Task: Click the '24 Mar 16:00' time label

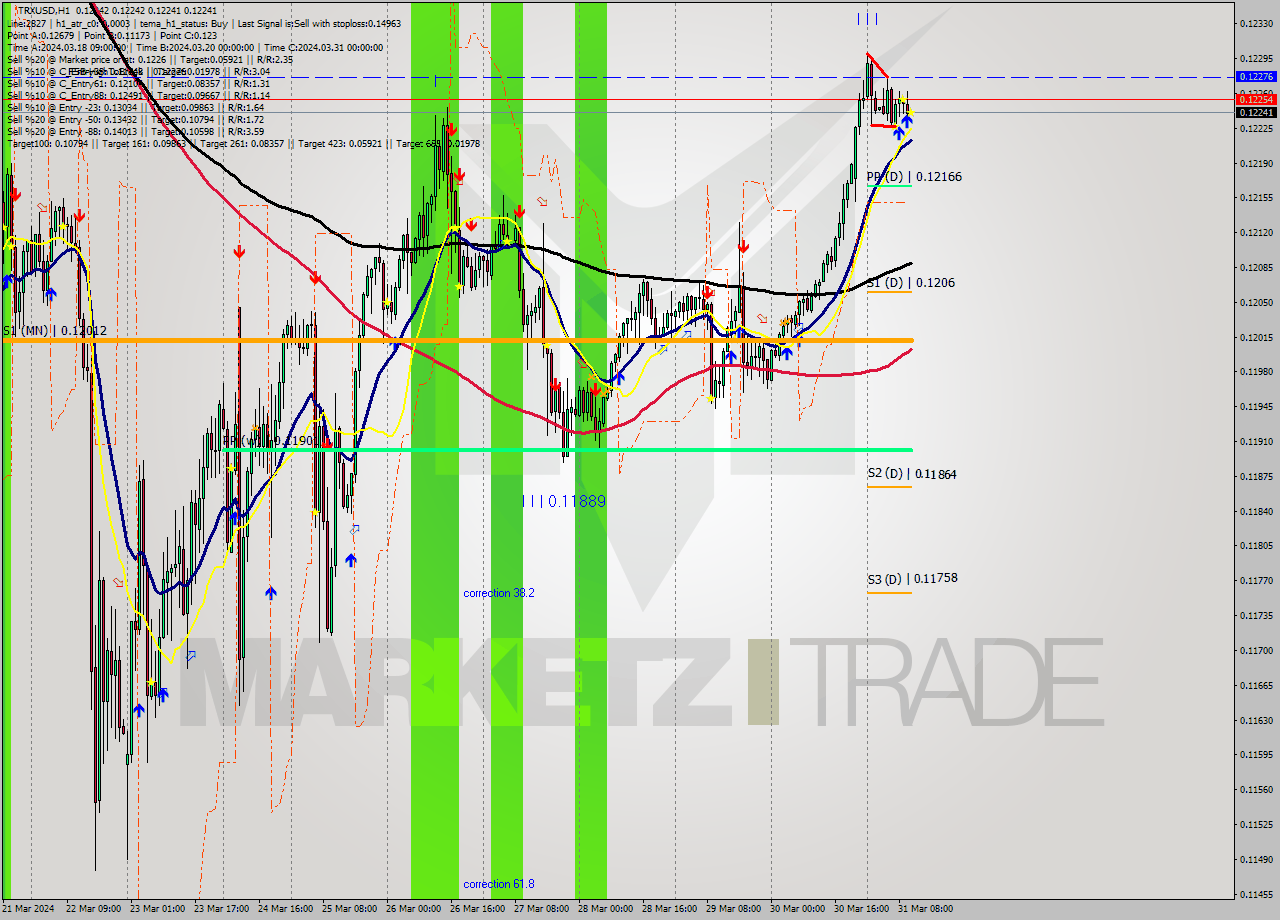Action: click(x=284, y=909)
